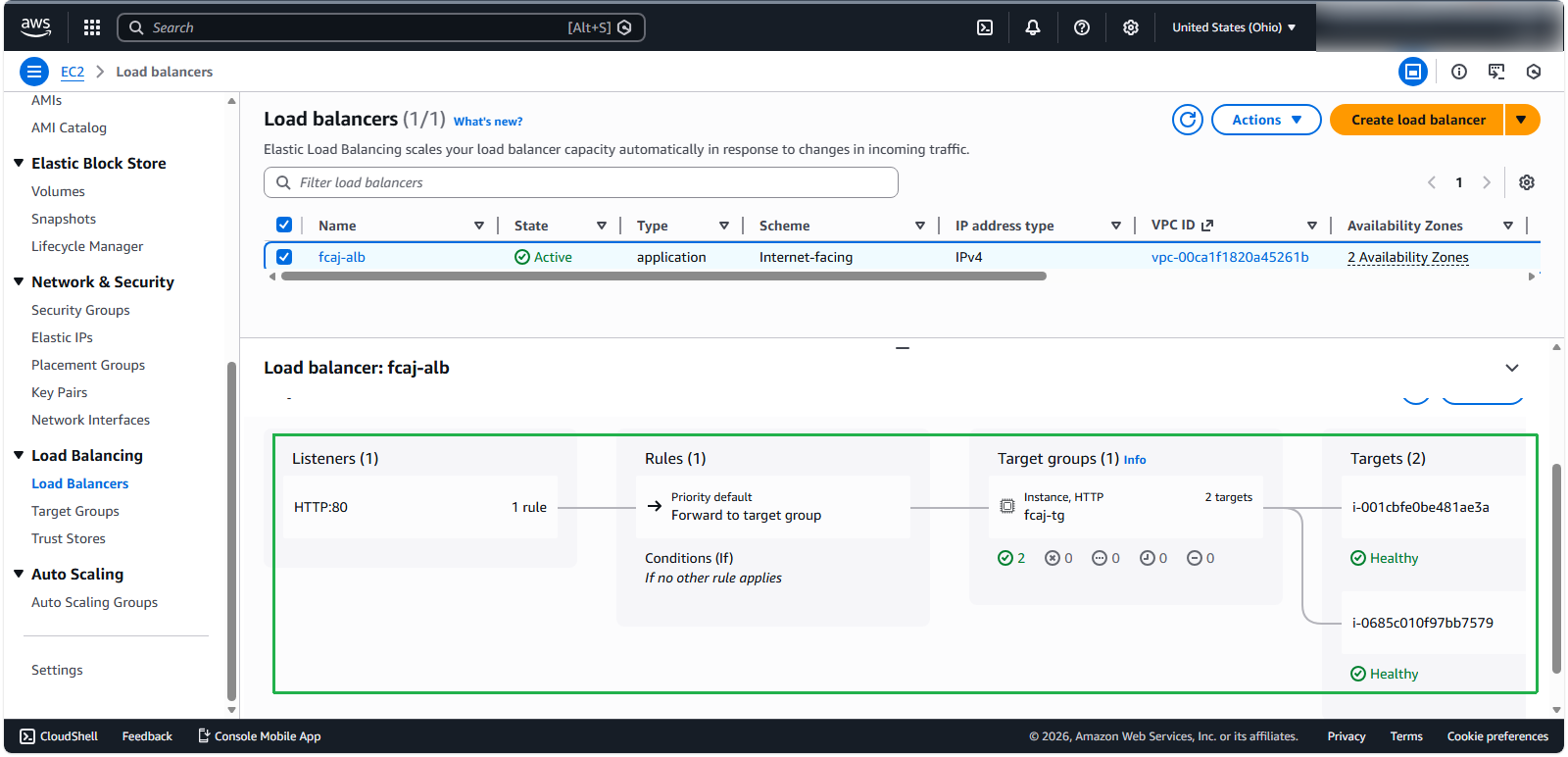Go to next page of load balancers
Viewport: 1568px width, 757px height.
(1487, 182)
